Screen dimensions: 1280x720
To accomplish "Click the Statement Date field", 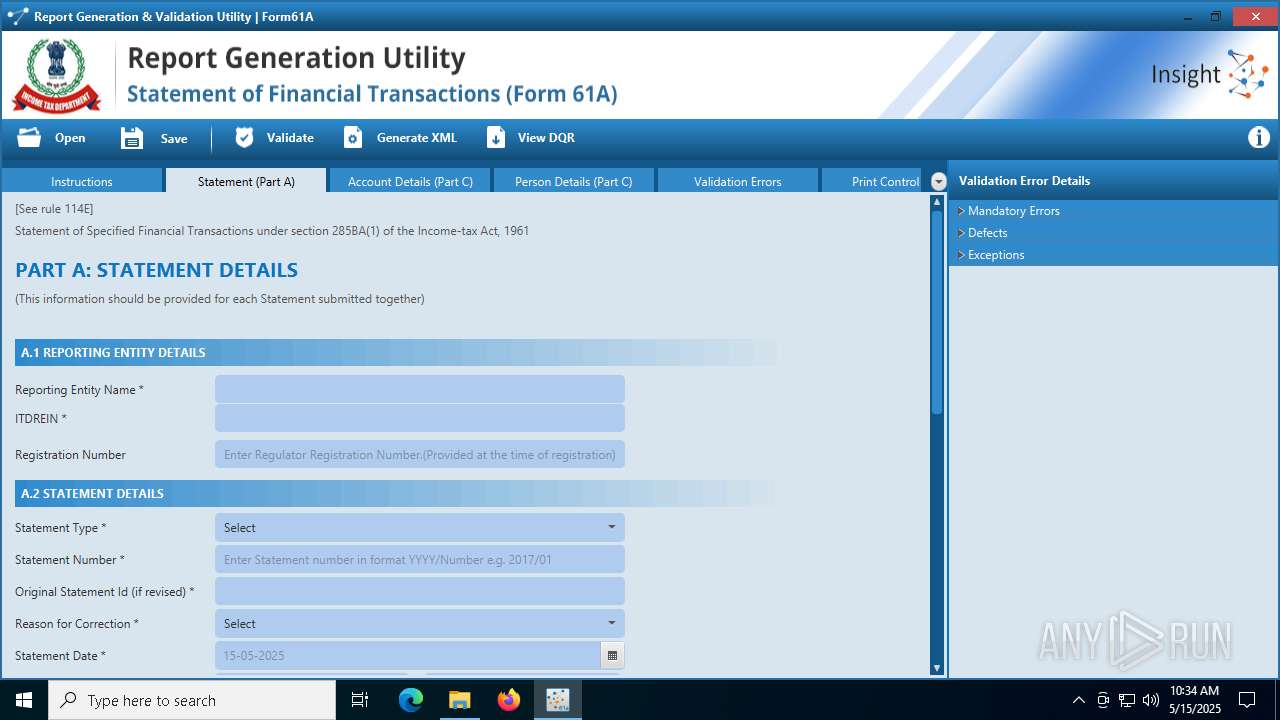I will pyautogui.click(x=408, y=656).
